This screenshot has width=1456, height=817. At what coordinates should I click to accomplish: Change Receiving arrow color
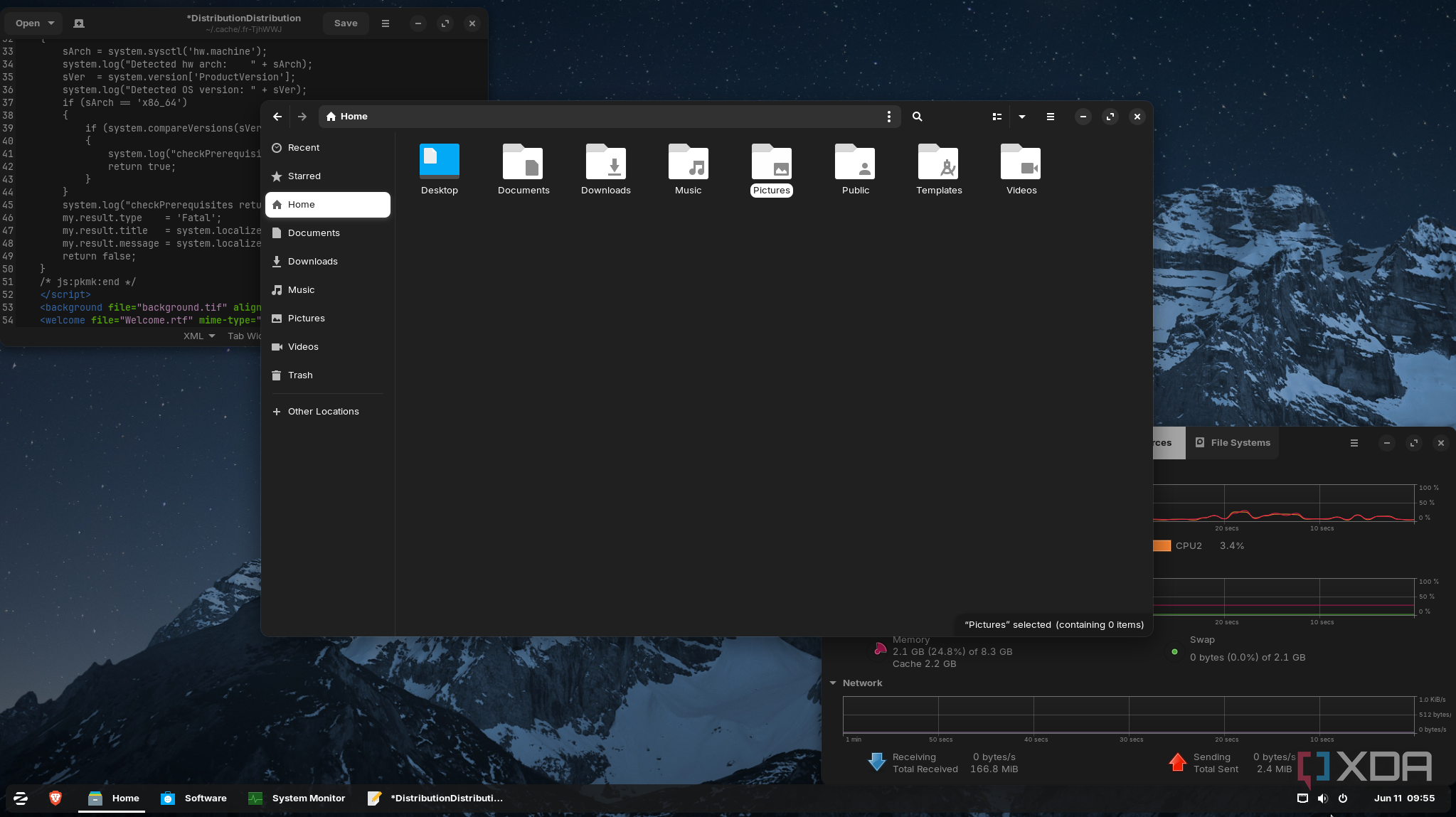(x=876, y=762)
